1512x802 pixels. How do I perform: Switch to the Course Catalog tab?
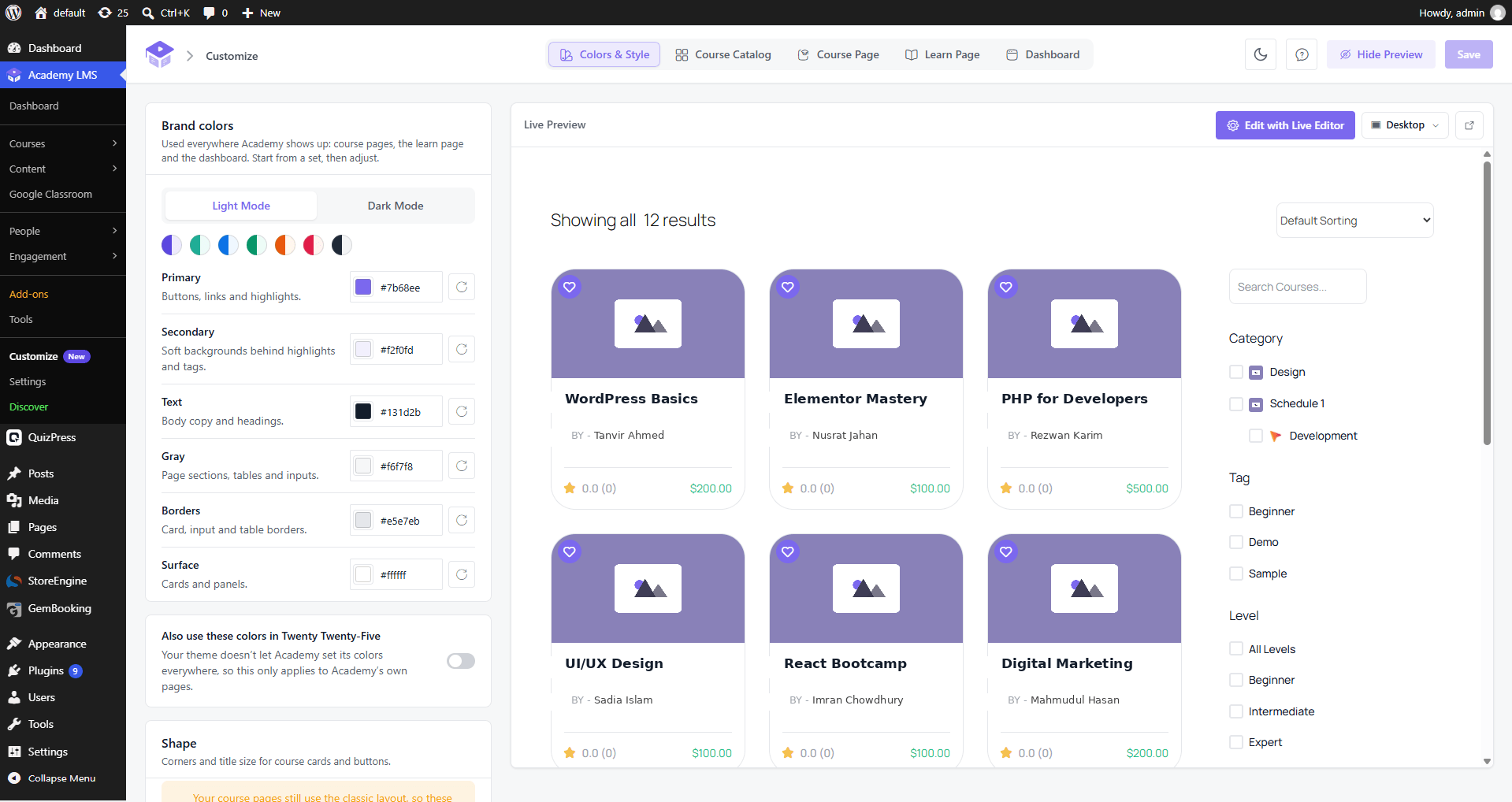(723, 54)
